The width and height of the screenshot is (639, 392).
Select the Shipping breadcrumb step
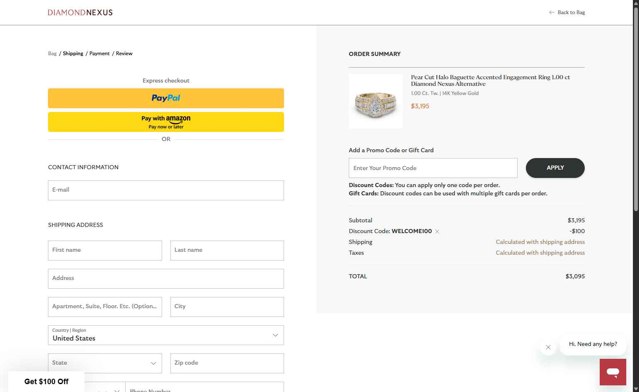[x=73, y=53]
